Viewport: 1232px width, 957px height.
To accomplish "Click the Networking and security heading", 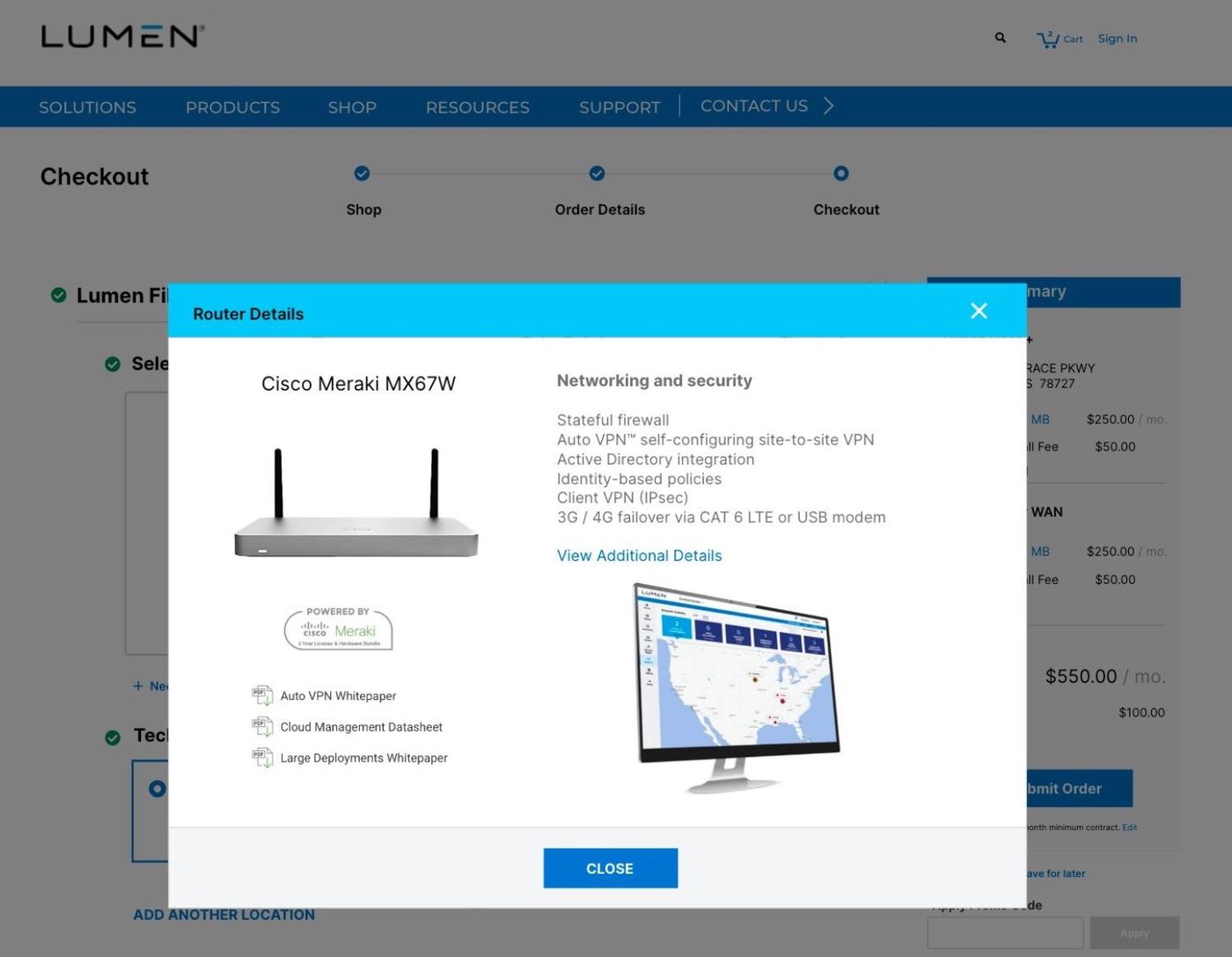I will click(655, 380).
